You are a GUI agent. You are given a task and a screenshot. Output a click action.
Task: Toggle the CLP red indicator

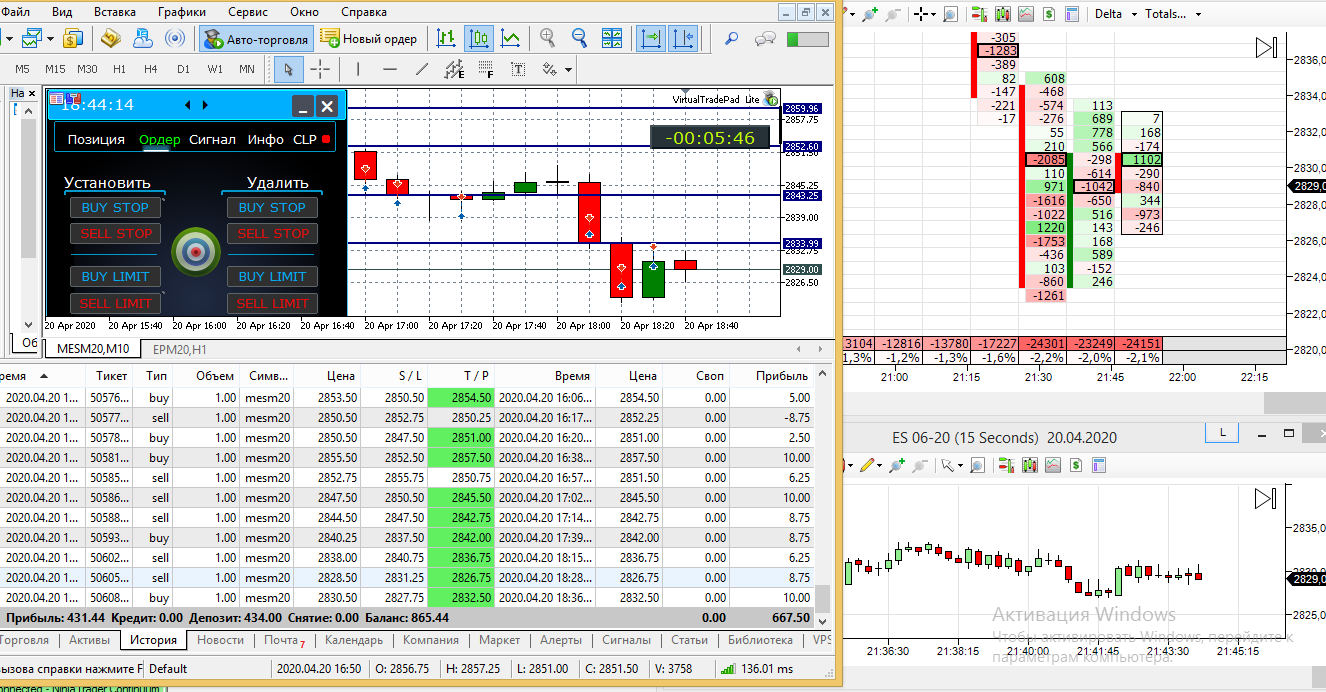(x=325, y=140)
